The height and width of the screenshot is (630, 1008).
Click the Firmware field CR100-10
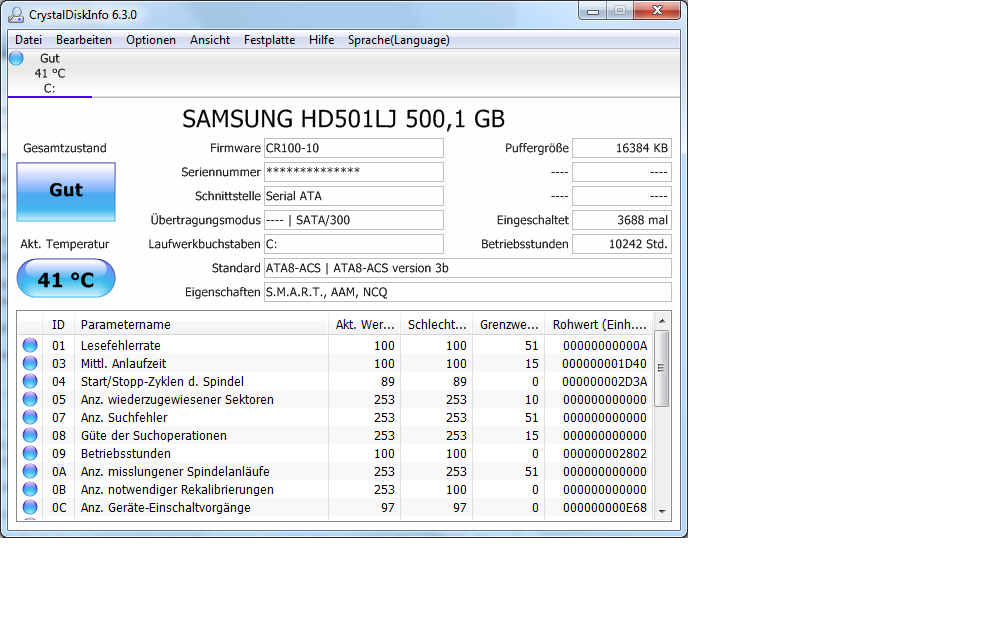(x=354, y=148)
